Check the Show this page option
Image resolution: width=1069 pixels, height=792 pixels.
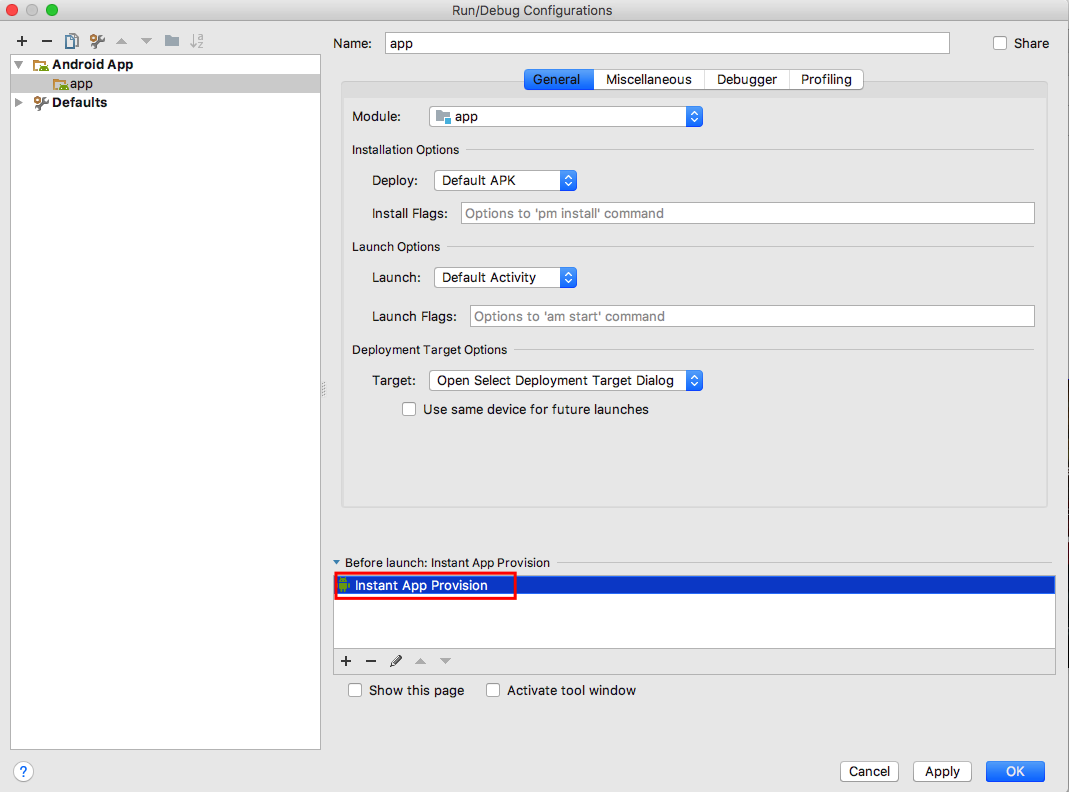[355, 690]
